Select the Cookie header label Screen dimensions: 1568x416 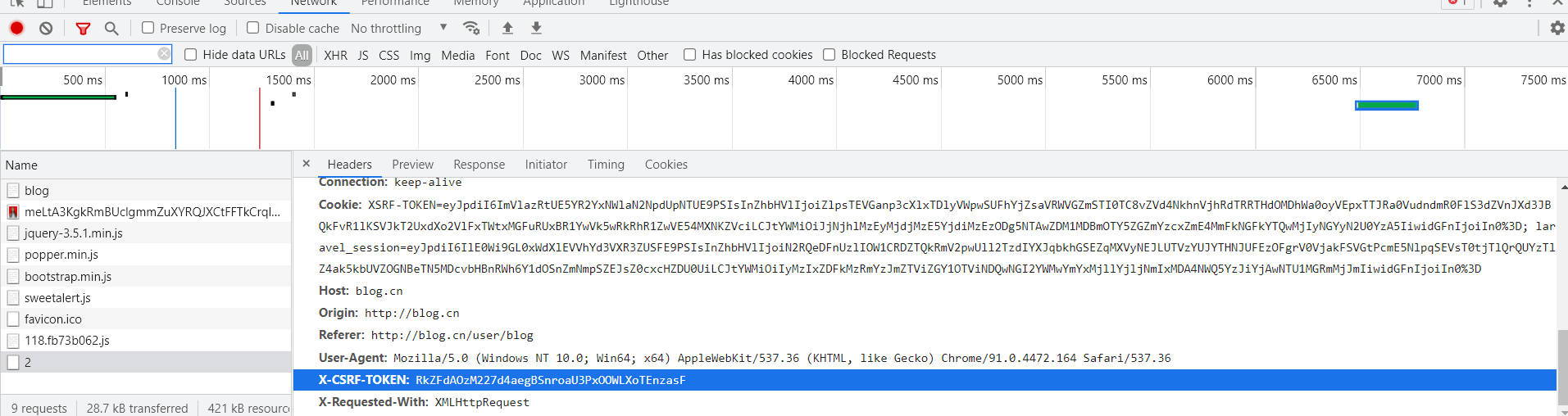[340, 205]
